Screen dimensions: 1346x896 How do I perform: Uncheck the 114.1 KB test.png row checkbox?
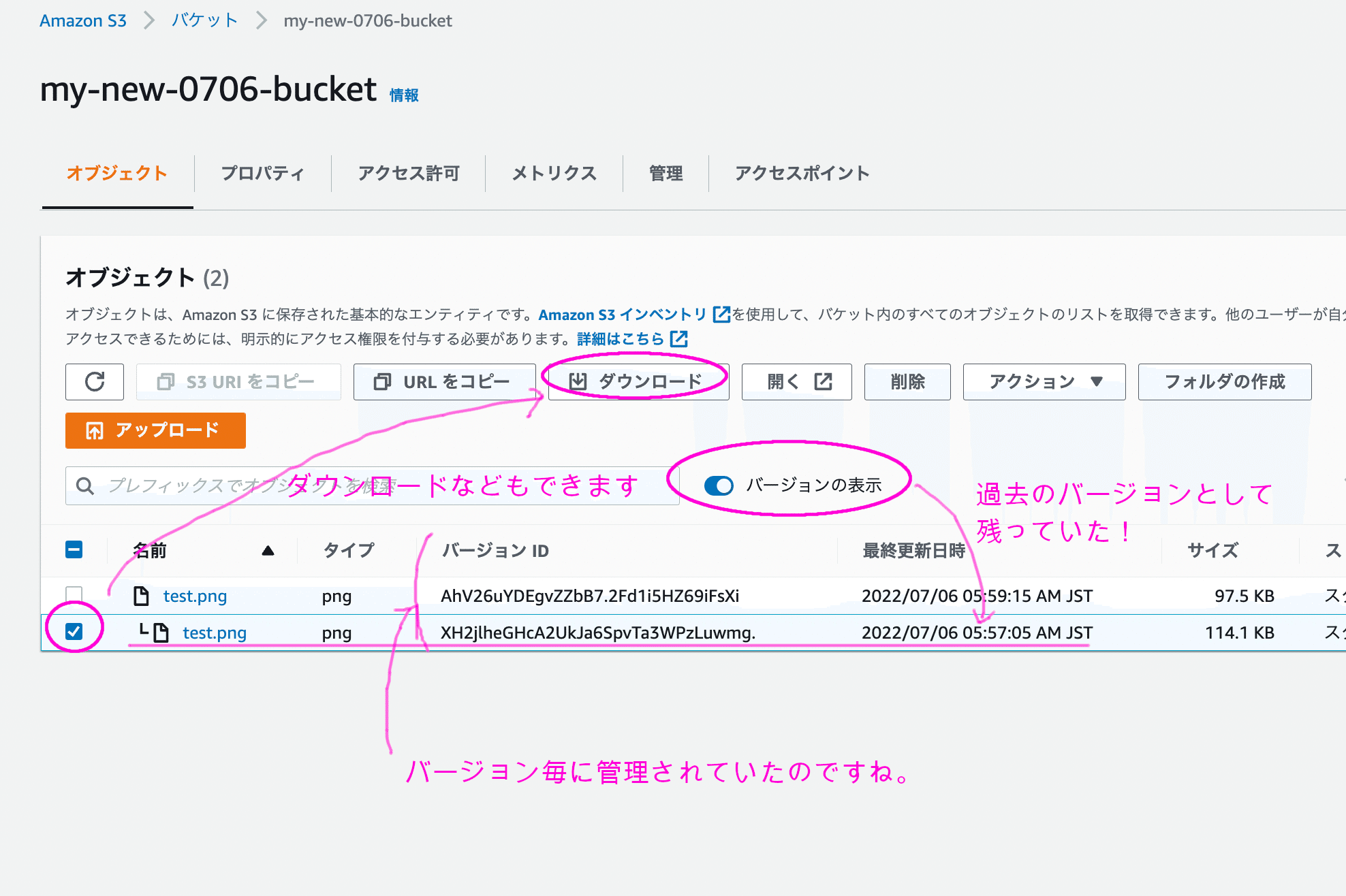(74, 632)
